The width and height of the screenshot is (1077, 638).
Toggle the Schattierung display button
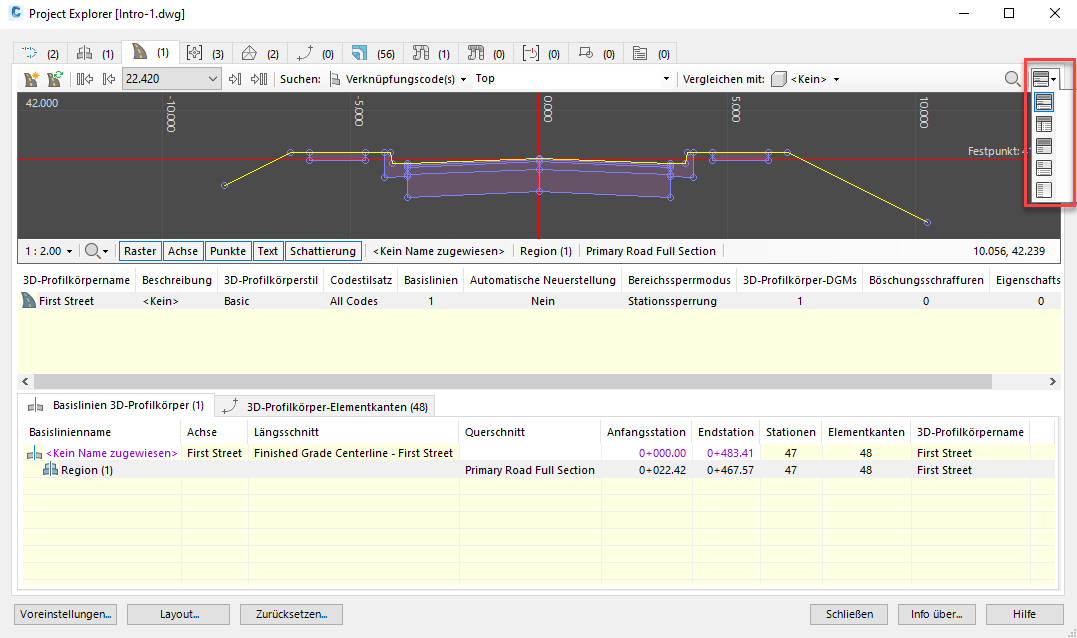point(323,251)
